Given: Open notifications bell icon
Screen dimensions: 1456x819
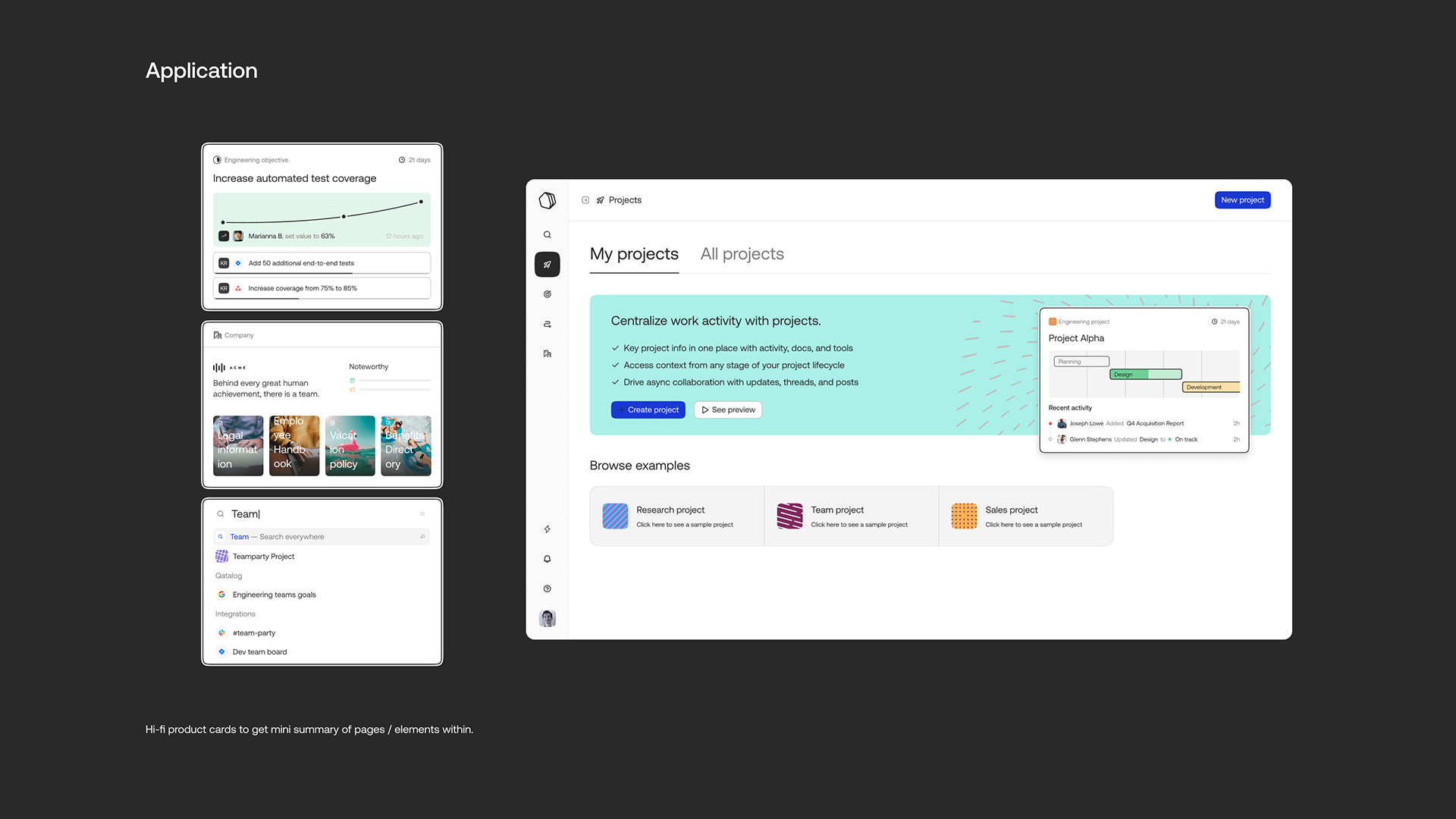Looking at the screenshot, I should (x=547, y=559).
